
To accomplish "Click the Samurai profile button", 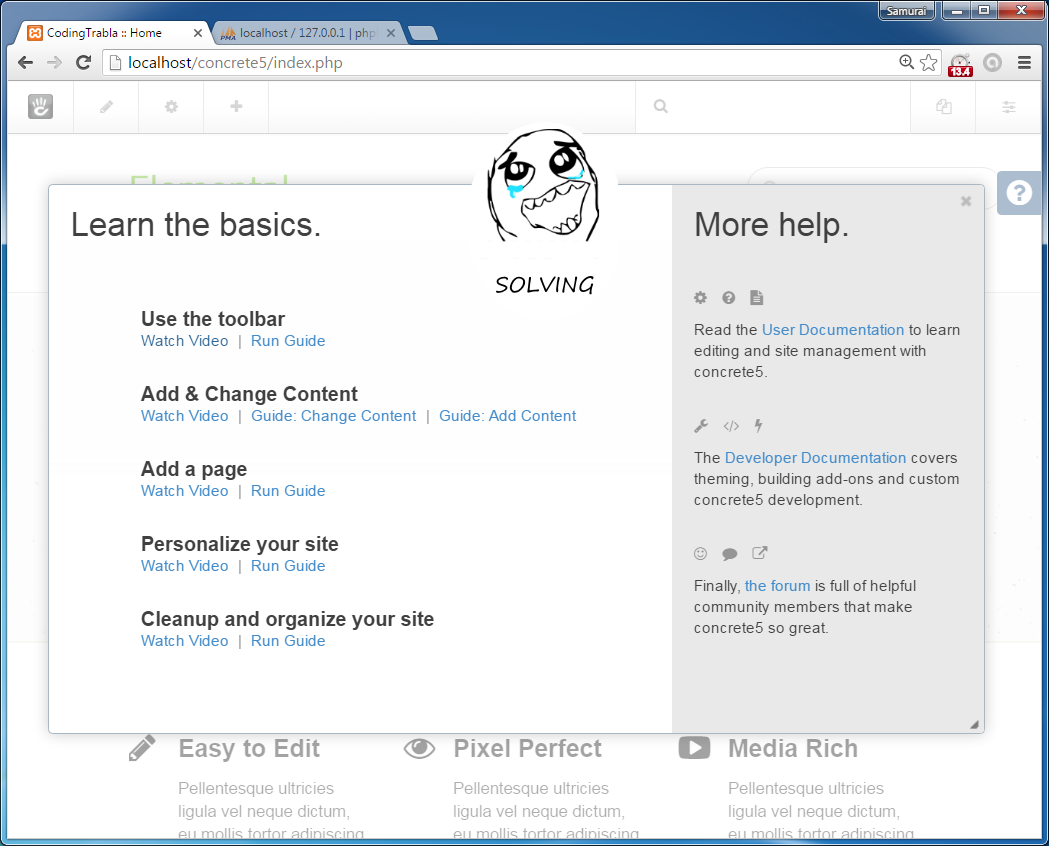I will (x=907, y=11).
